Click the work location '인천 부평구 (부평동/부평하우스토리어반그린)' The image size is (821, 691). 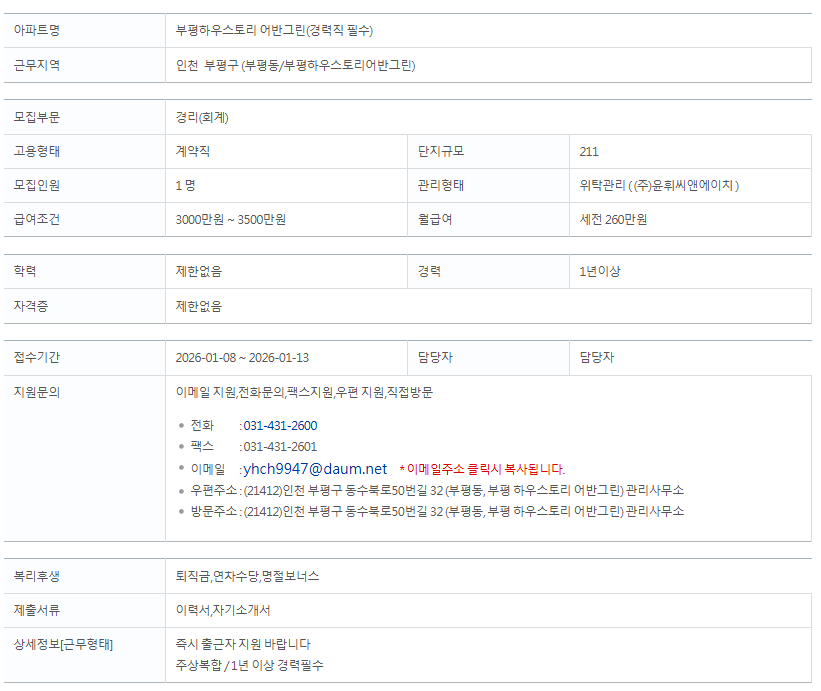tap(295, 65)
